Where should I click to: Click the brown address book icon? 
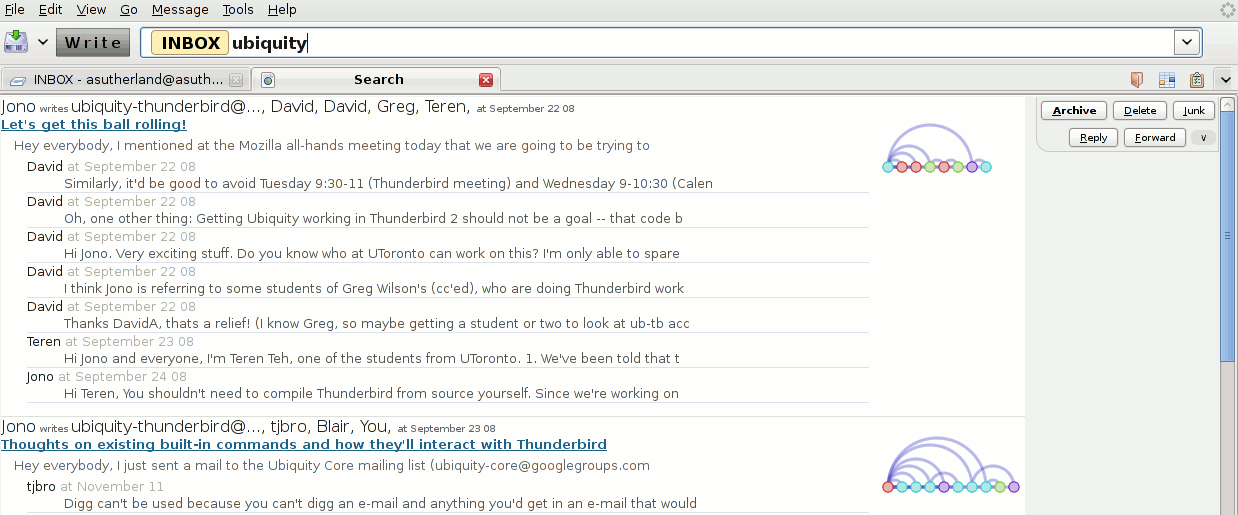pyautogui.click(x=1137, y=80)
